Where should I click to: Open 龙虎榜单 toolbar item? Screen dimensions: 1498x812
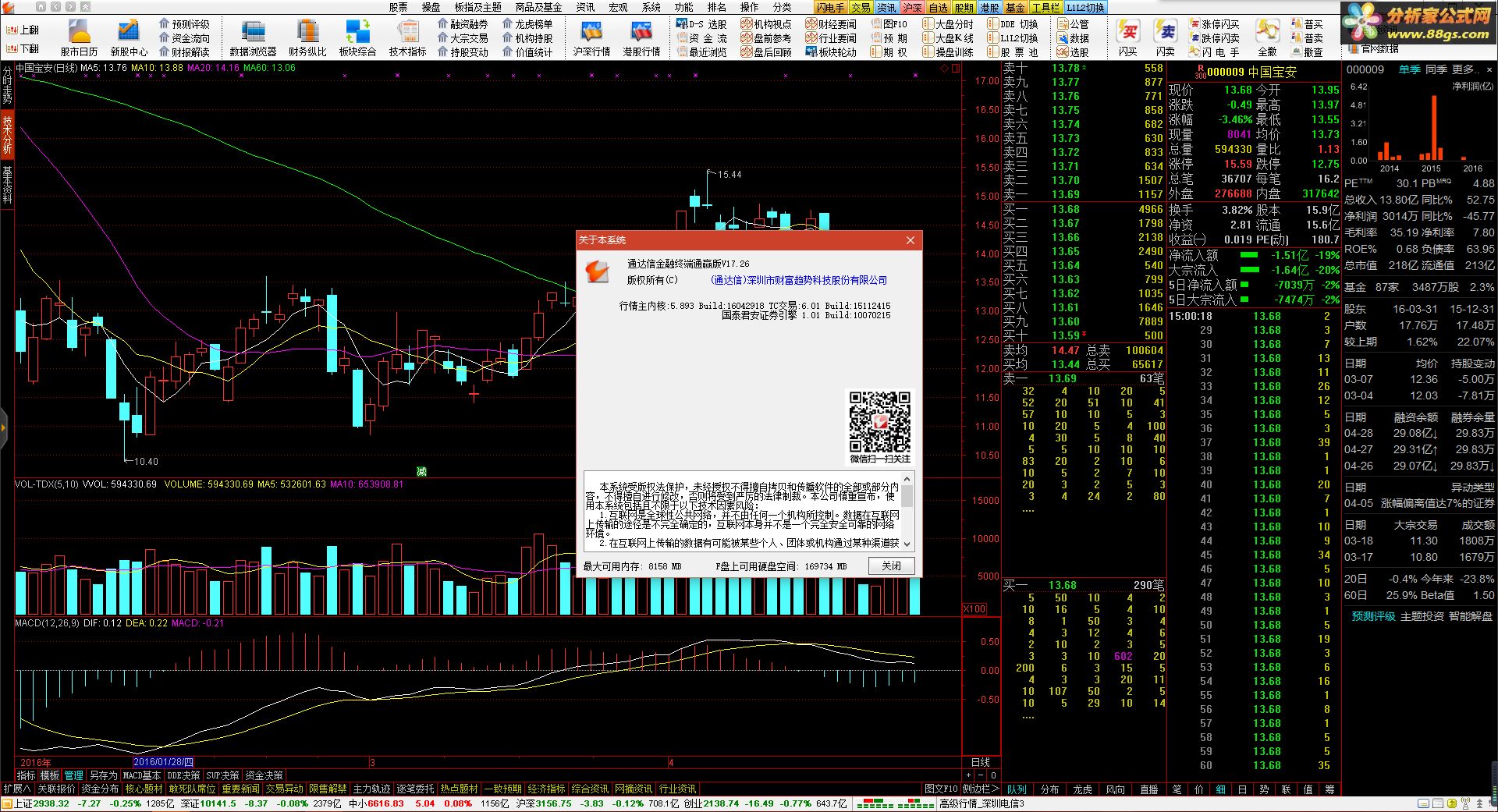tap(527, 24)
